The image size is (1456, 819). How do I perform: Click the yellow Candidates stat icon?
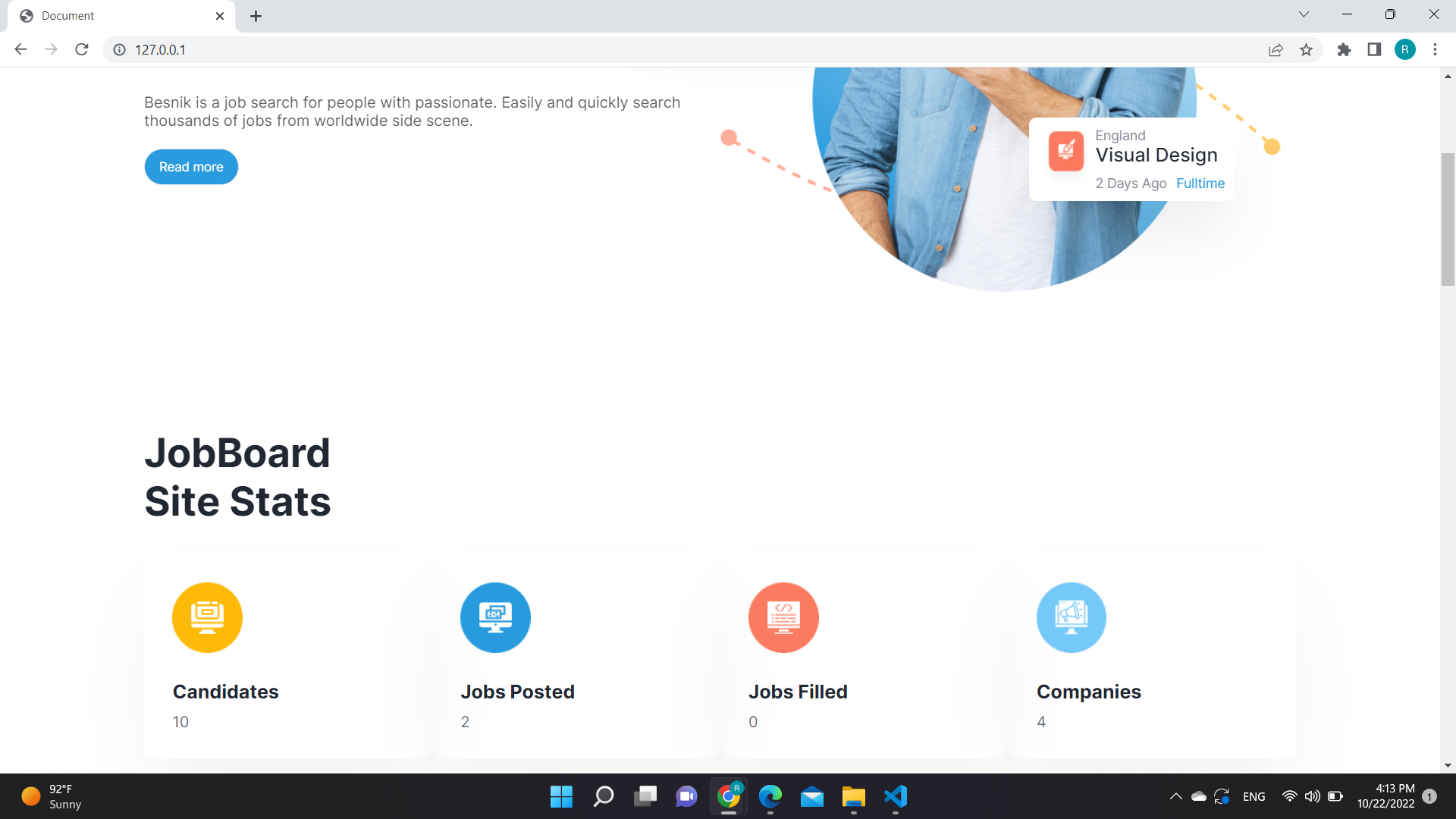point(206,617)
